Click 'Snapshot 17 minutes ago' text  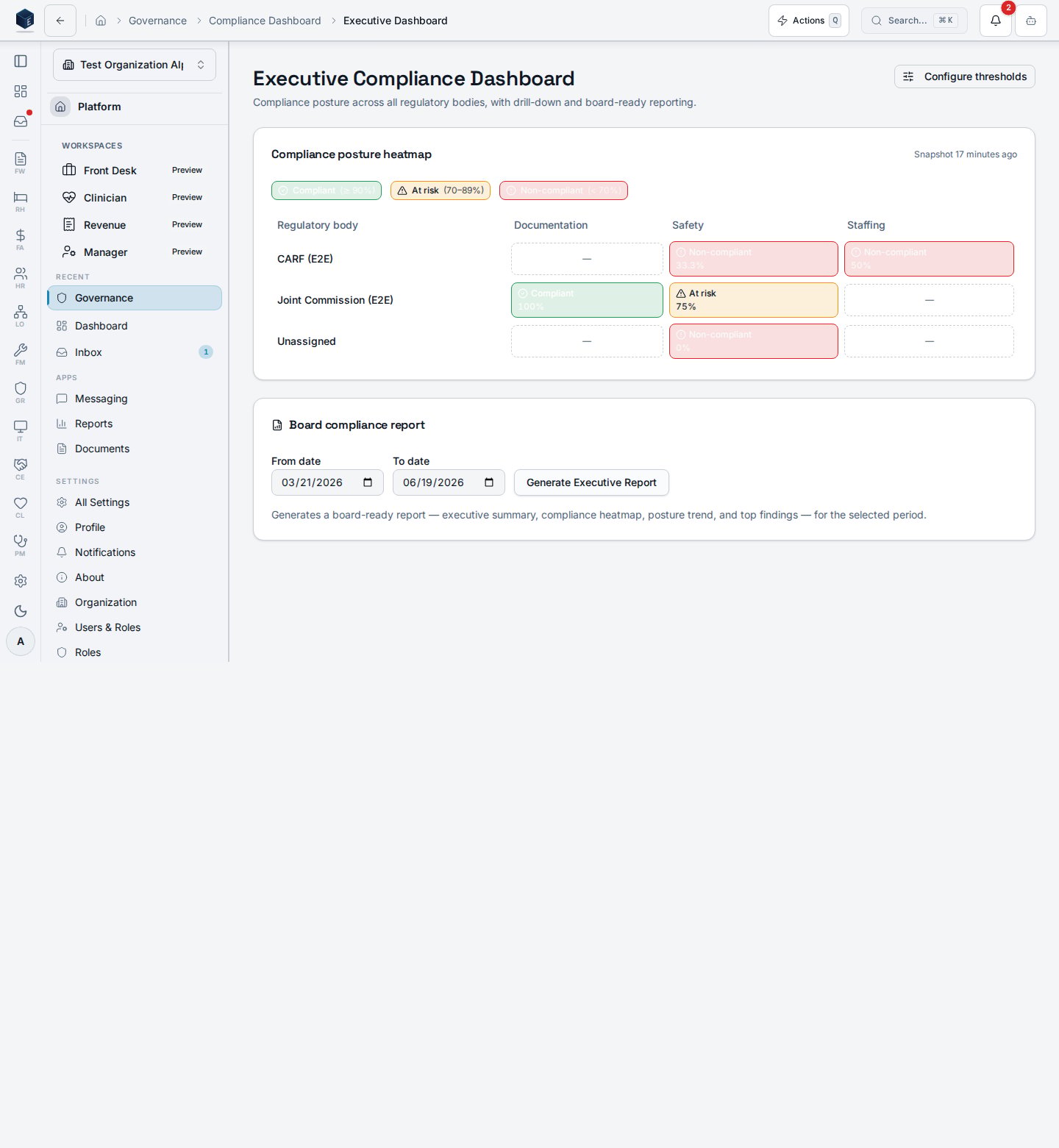(966, 154)
